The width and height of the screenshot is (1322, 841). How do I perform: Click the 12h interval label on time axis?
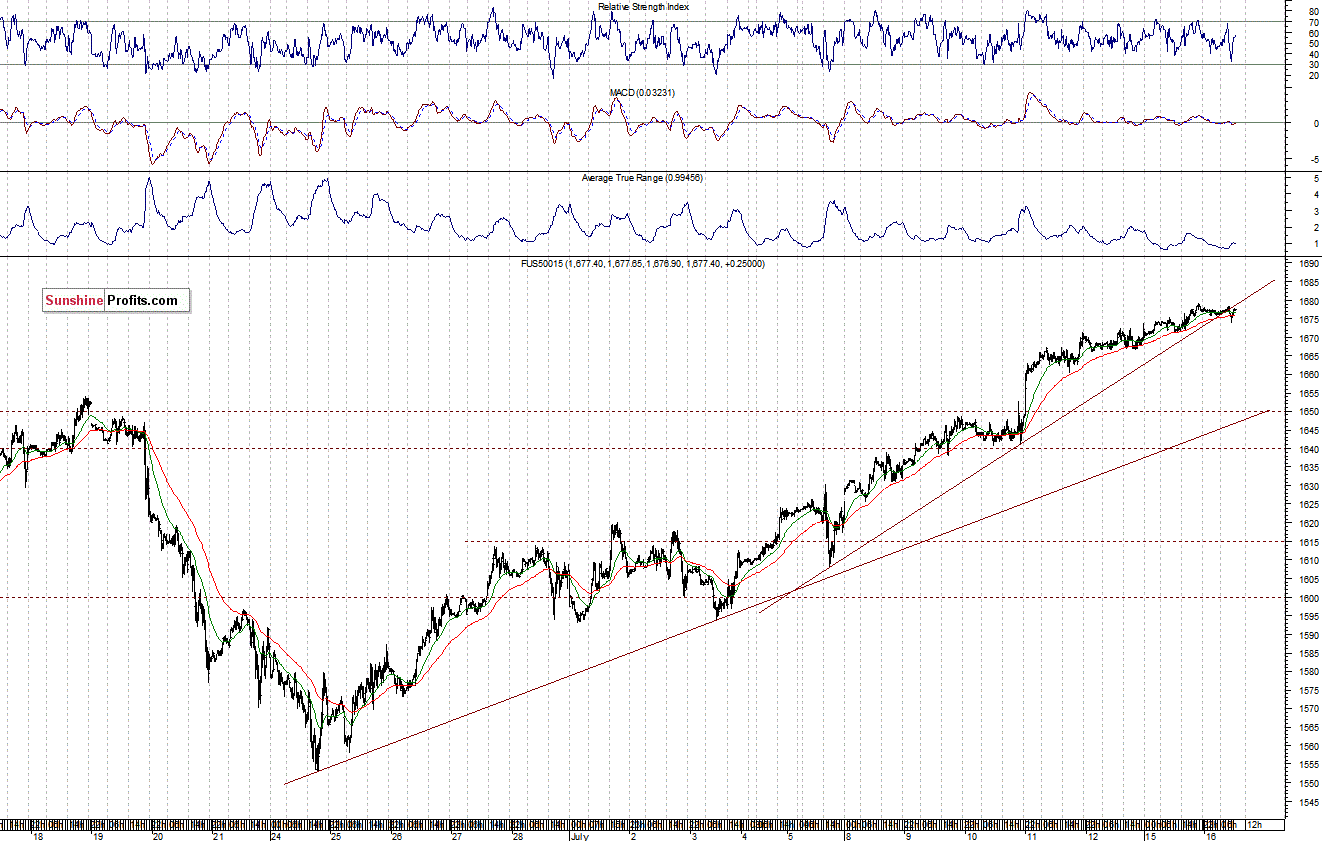1254,826
